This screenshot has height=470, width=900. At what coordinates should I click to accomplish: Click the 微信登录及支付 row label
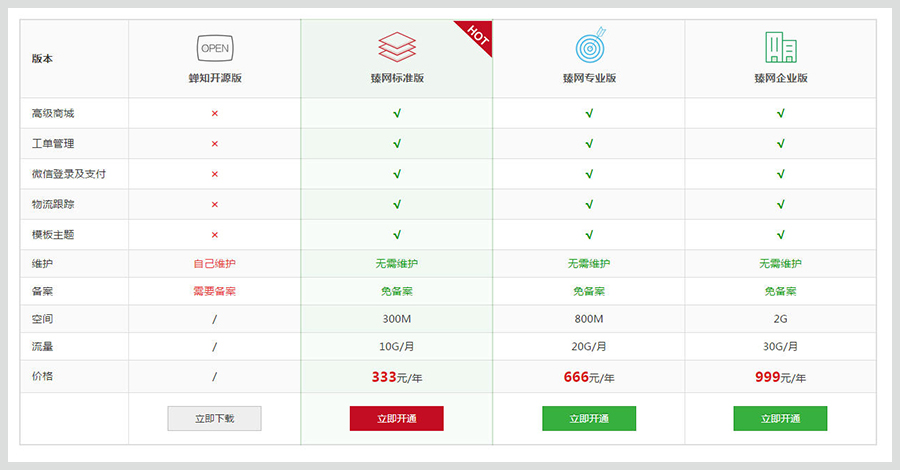point(69,174)
